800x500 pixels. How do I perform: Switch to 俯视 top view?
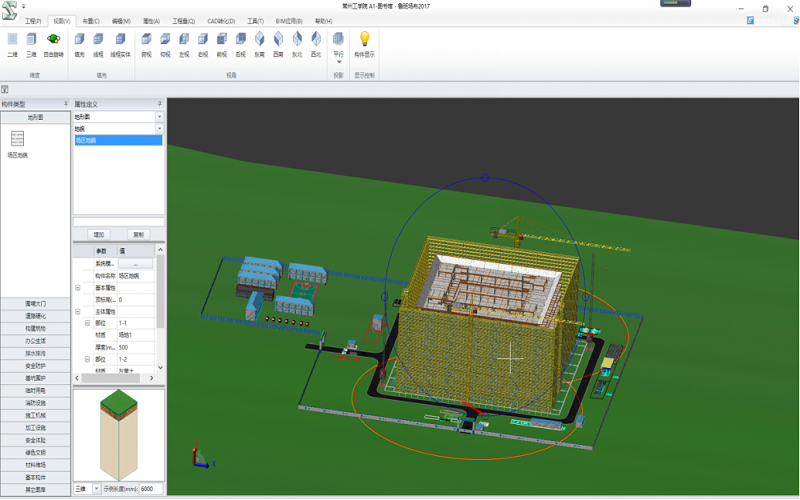coord(146,45)
